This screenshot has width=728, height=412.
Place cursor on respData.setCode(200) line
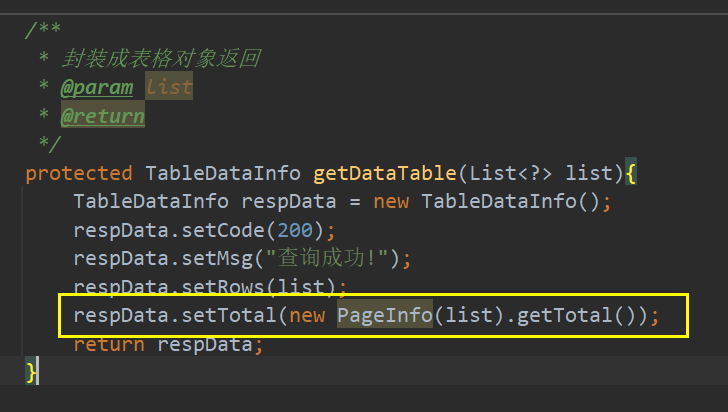click(x=204, y=230)
